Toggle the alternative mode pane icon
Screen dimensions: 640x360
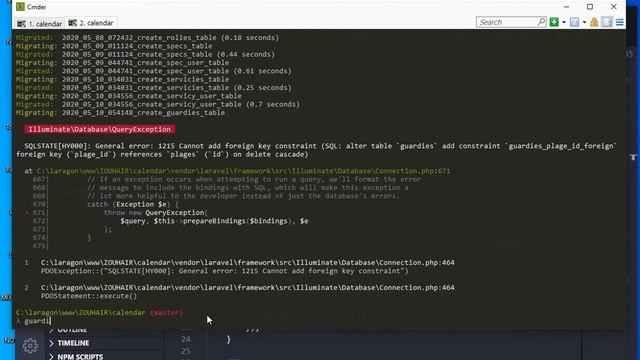607,22
